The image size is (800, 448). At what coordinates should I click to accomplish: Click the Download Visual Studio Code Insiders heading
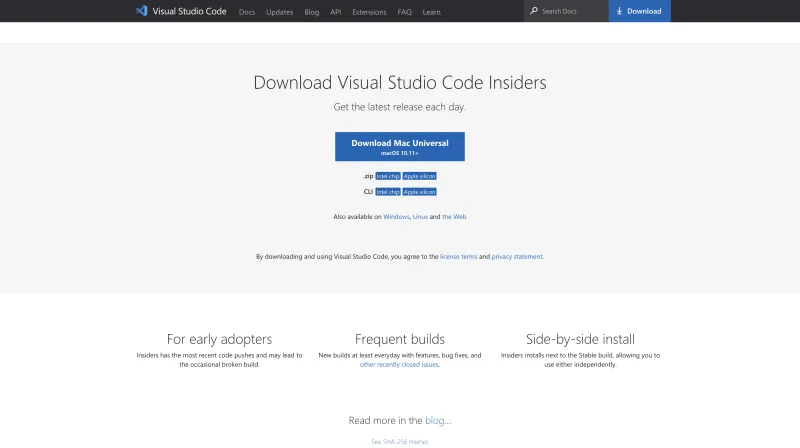399,82
